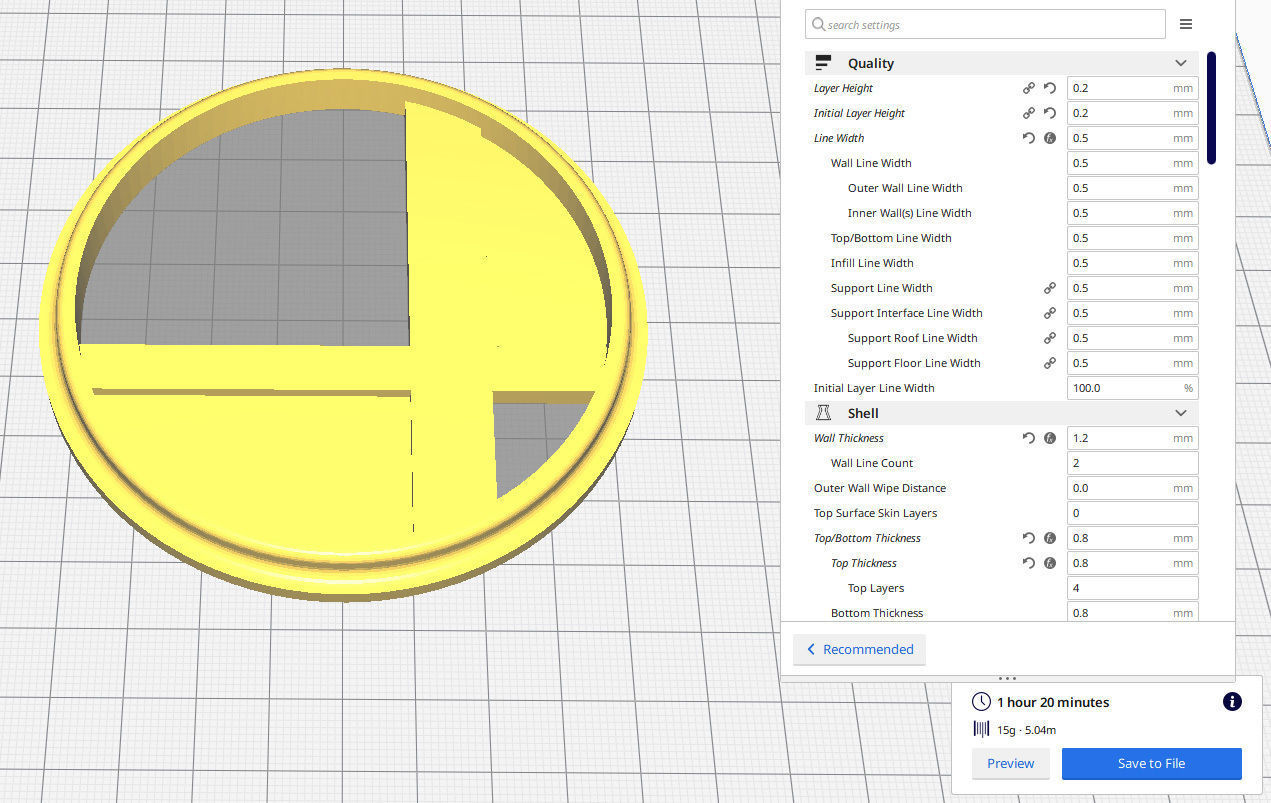Click the '15g · 5.04m' material estimate
Viewport: 1271px width, 803px height.
(x=1026, y=730)
